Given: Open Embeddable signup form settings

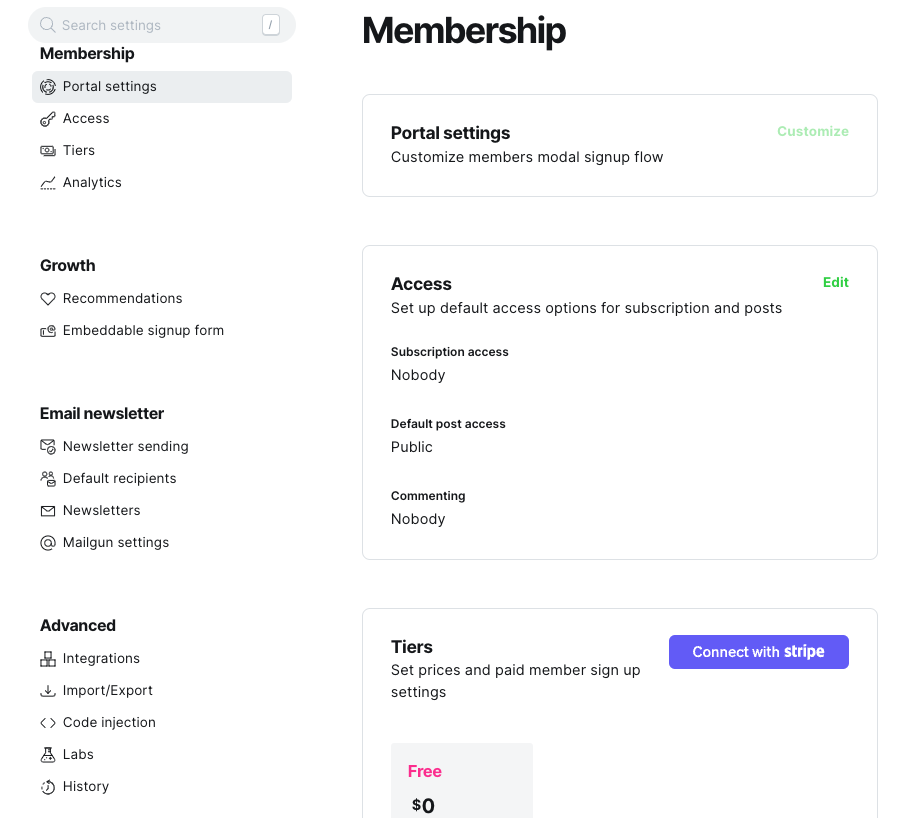Looking at the screenshot, I should click(x=143, y=331).
